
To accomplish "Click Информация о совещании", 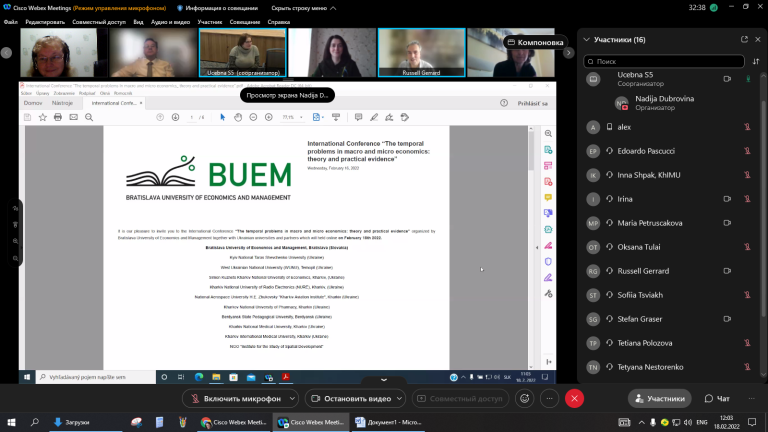I will [217, 8].
